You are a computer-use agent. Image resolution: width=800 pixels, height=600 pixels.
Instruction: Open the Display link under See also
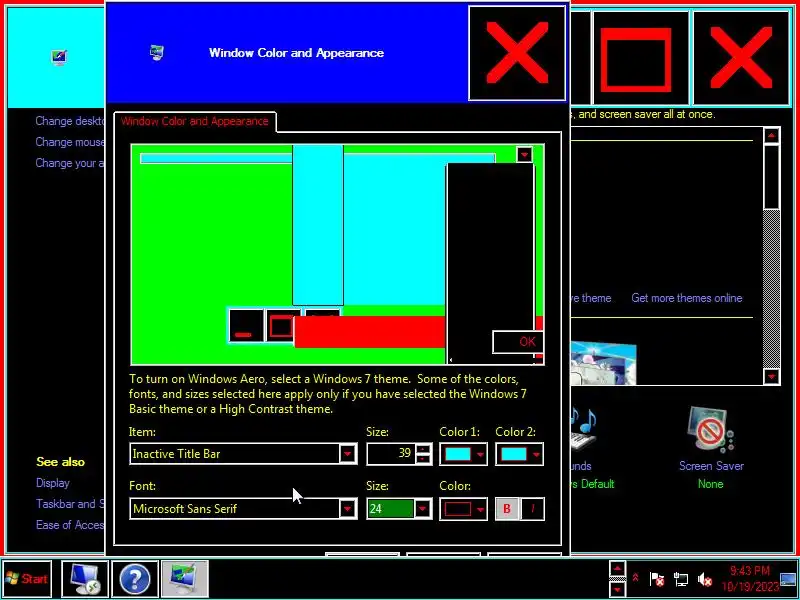coord(53,483)
